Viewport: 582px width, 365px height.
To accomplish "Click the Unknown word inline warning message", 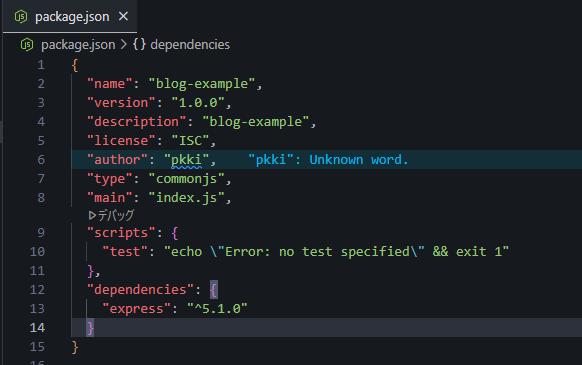I will [x=328, y=160].
